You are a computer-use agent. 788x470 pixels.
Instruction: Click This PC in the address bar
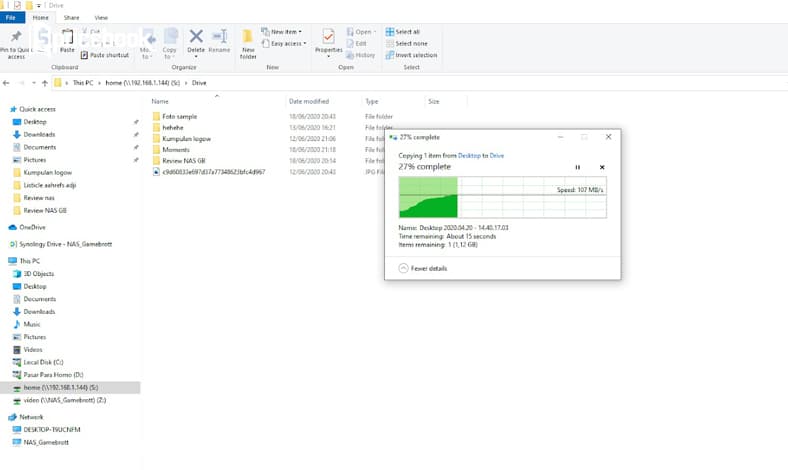click(x=83, y=83)
